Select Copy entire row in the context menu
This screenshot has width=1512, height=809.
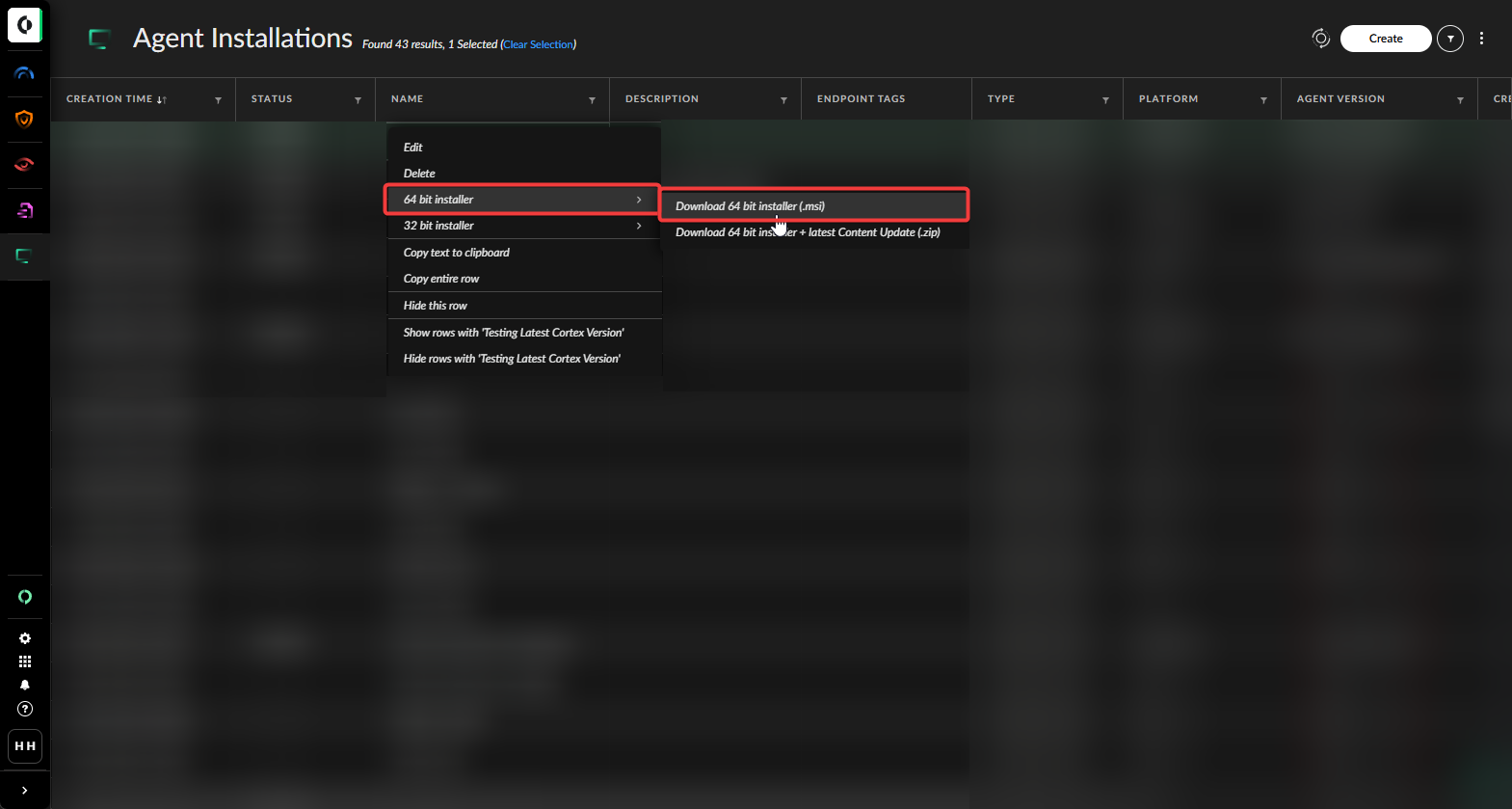(x=441, y=279)
